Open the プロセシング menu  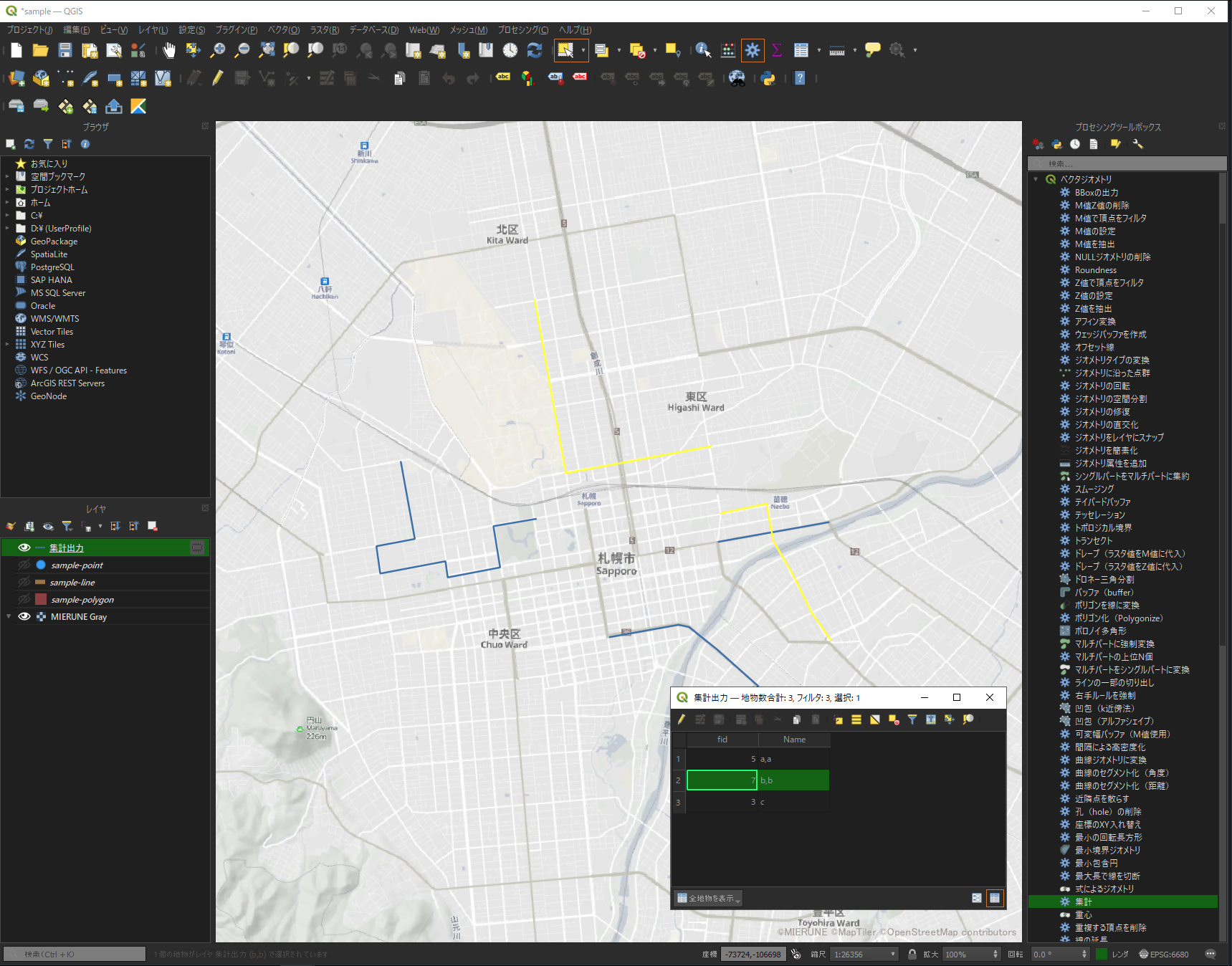click(x=523, y=29)
